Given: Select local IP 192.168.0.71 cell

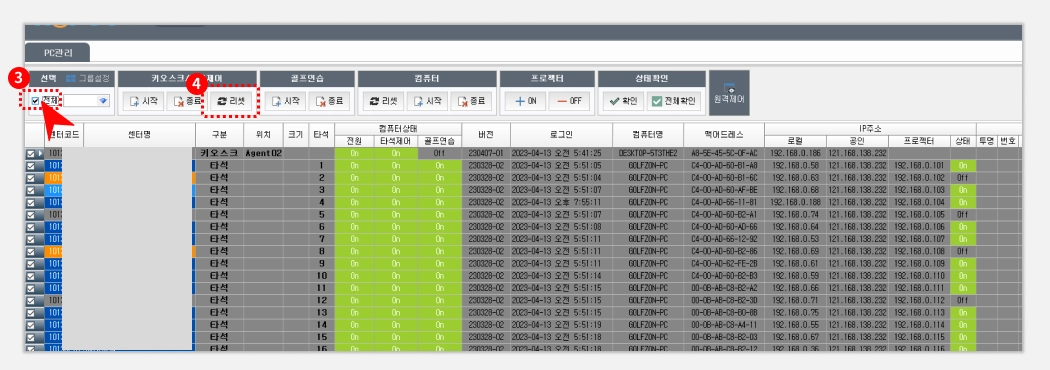Looking at the screenshot, I should click(795, 300).
